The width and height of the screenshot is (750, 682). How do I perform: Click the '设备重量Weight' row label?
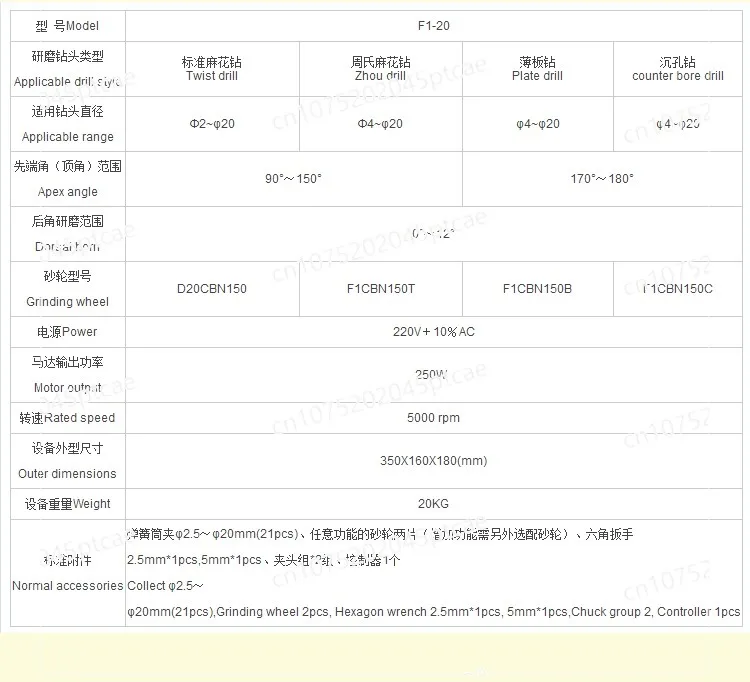tap(67, 504)
